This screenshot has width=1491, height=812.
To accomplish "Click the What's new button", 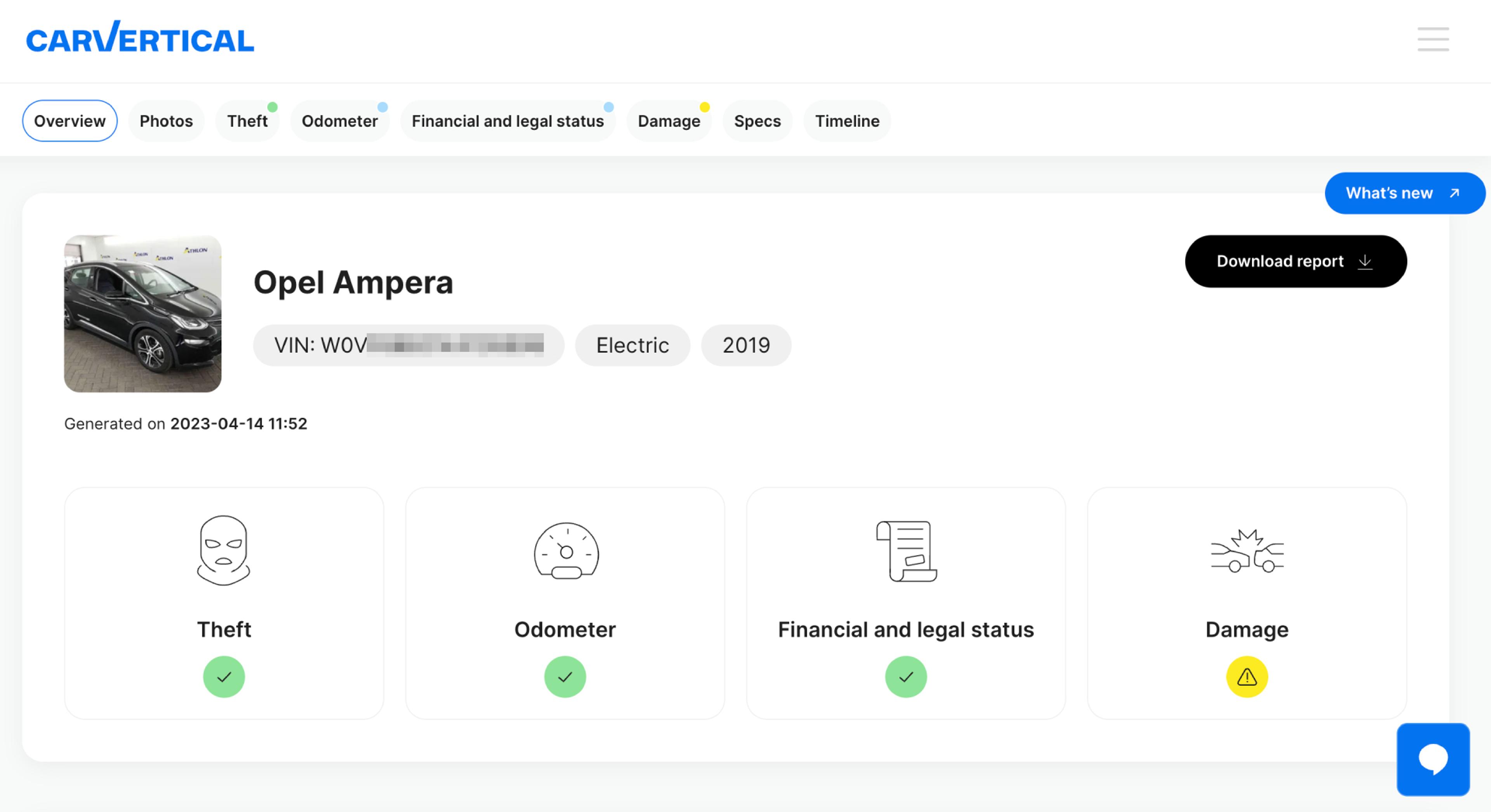I will point(1404,193).
